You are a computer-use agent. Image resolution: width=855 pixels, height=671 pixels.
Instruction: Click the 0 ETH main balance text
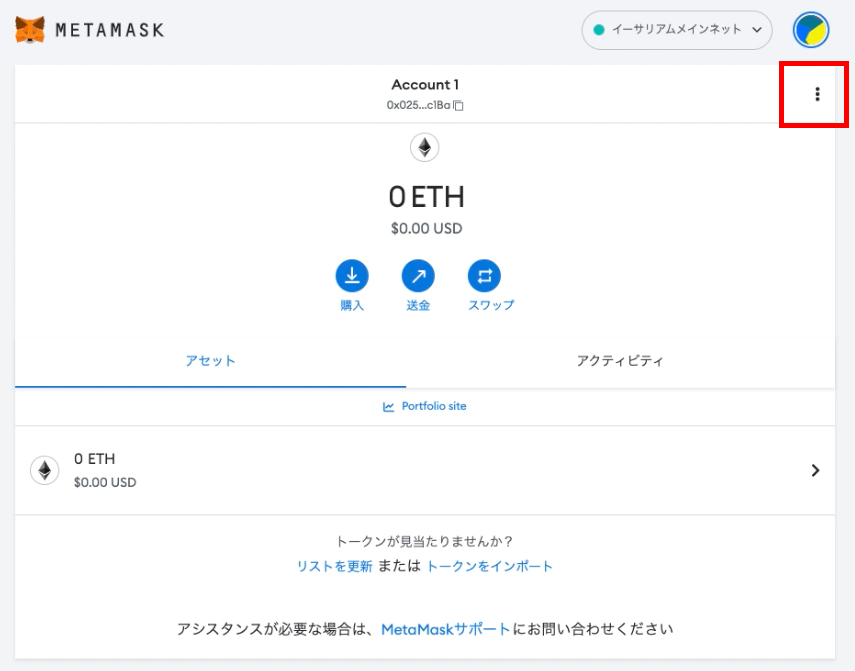(x=426, y=197)
